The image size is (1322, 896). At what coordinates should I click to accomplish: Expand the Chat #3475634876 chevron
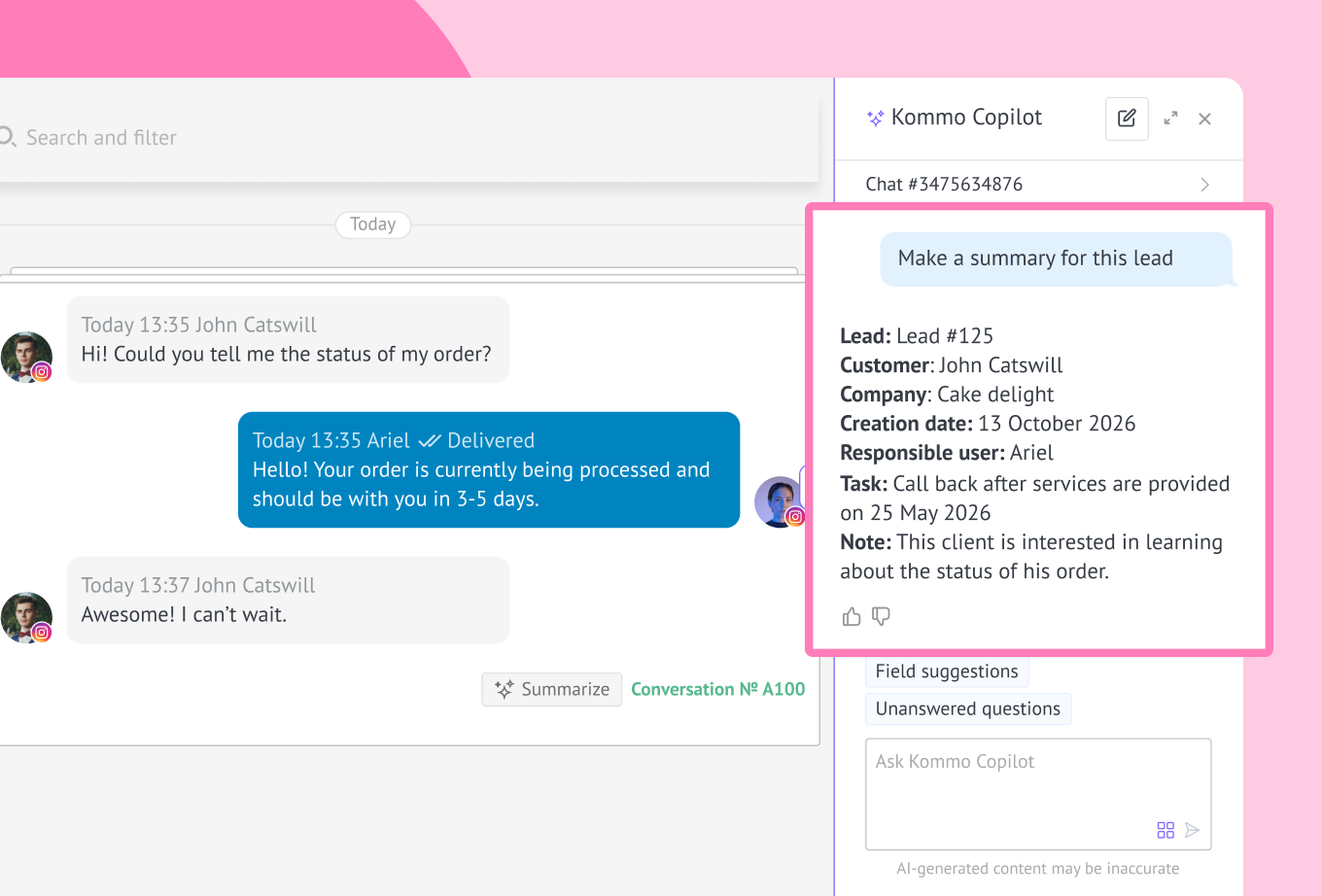tap(1204, 185)
